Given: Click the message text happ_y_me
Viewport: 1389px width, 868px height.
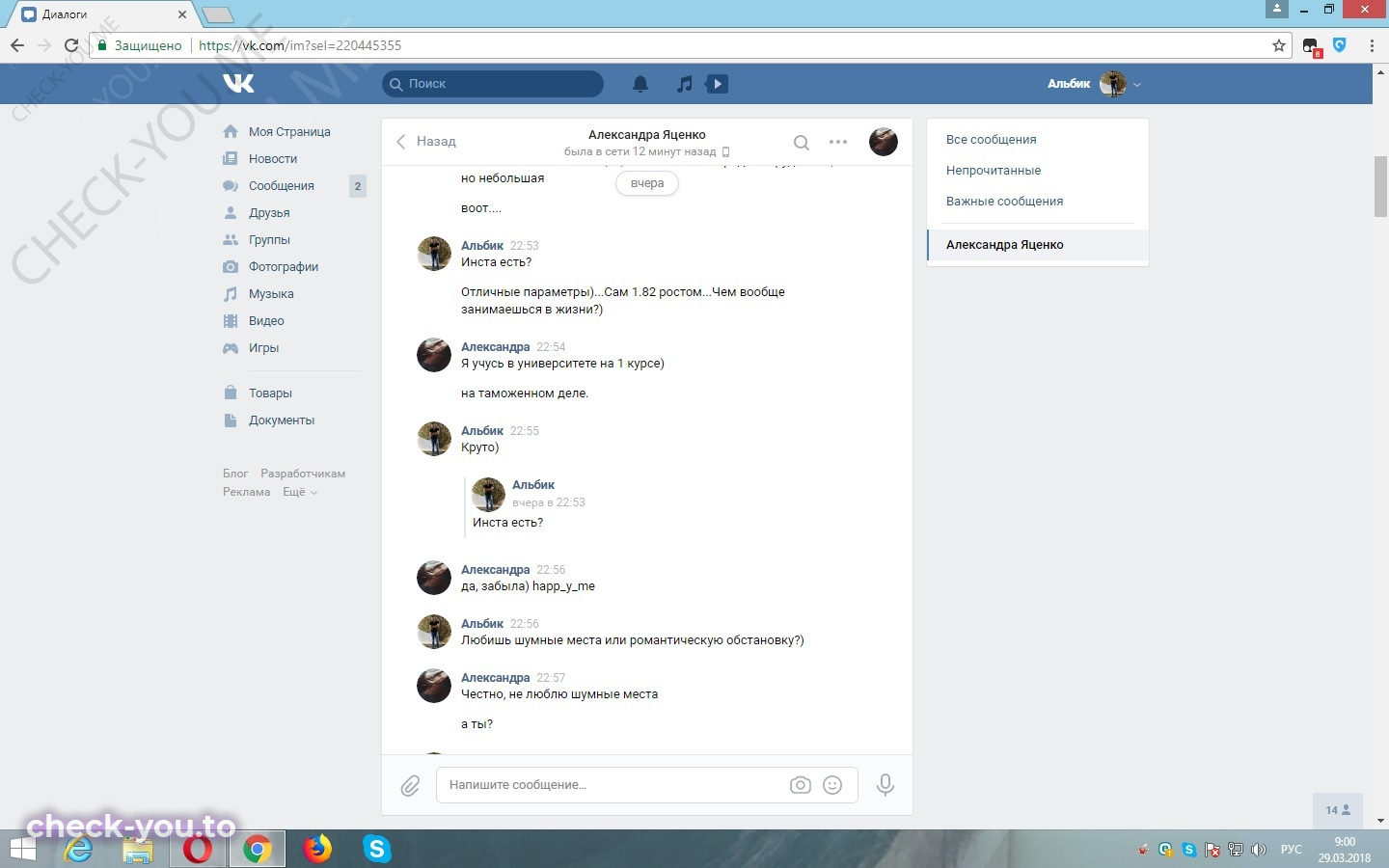Looking at the screenshot, I should coord(563,586).
